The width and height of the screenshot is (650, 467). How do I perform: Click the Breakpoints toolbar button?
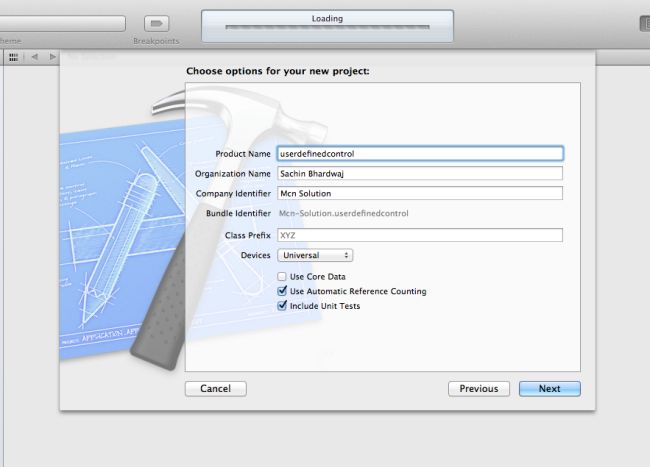coord(156,24)
